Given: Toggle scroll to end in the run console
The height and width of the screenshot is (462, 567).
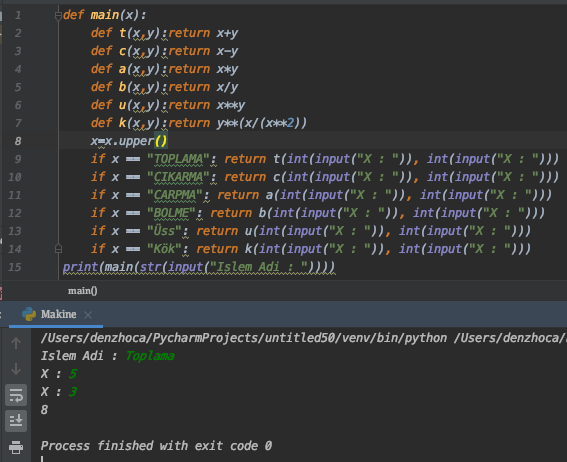Looking at the screenshot, I should point(16,420).
